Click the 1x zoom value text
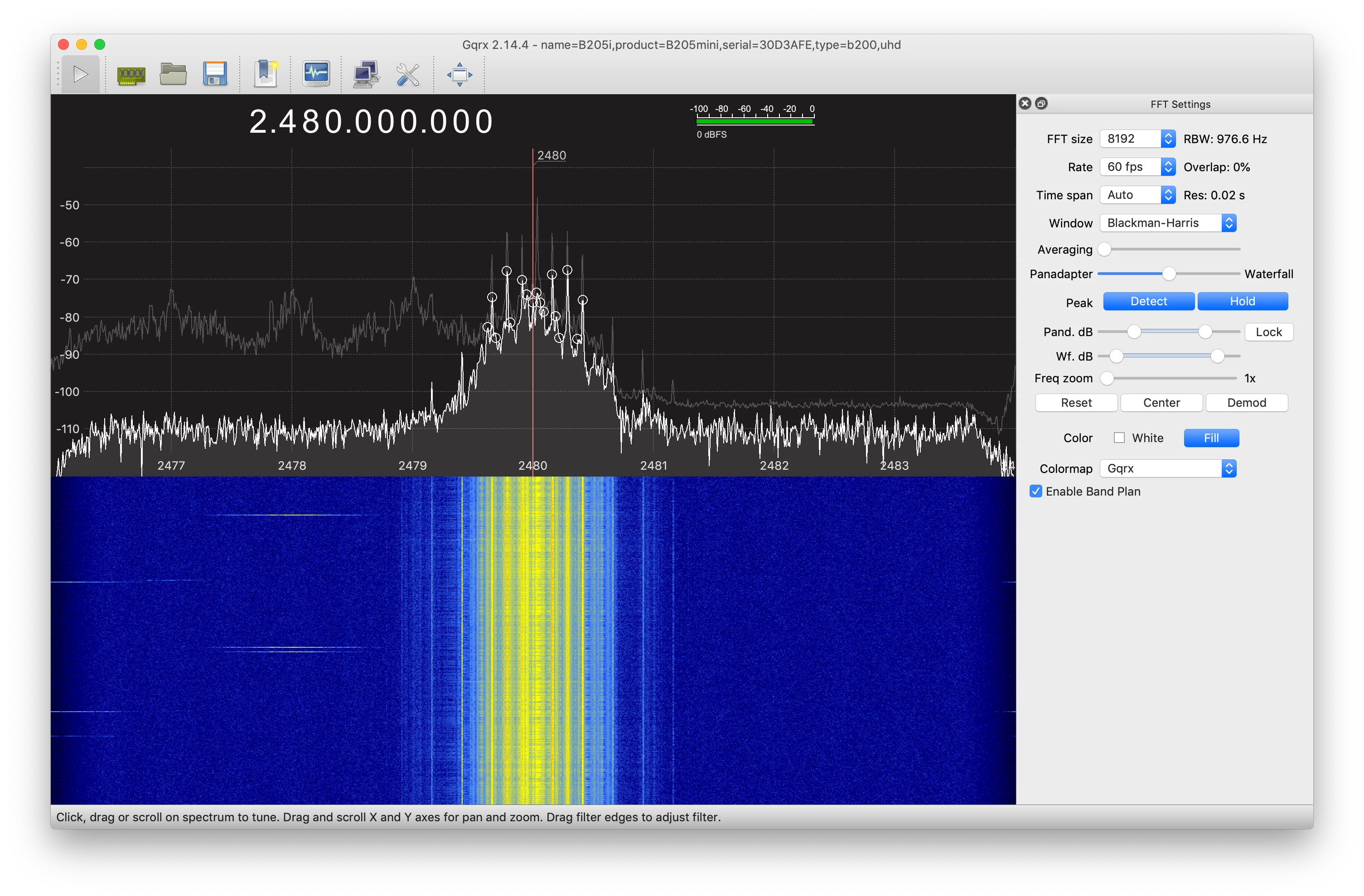1364x896 pixels. [x=1250, y=378]
